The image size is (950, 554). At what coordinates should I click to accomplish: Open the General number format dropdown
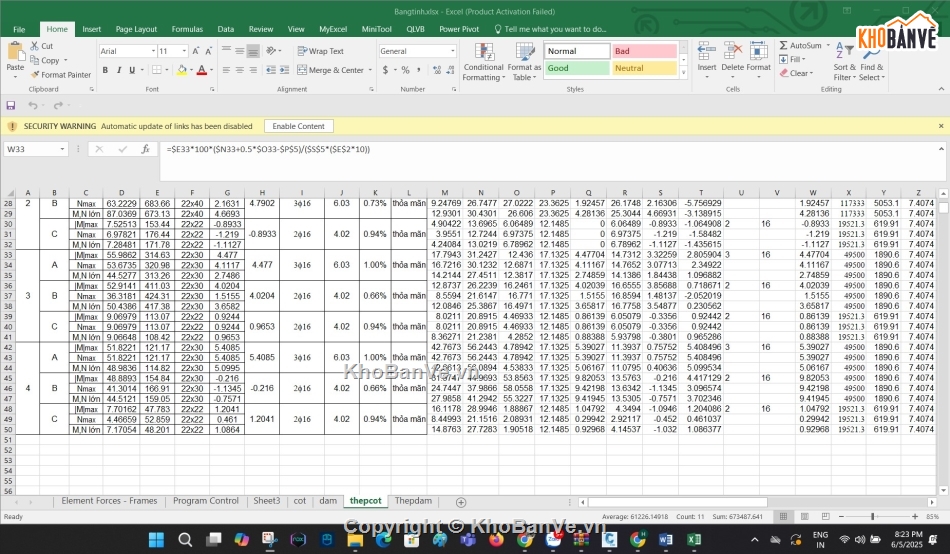(452, 52)
